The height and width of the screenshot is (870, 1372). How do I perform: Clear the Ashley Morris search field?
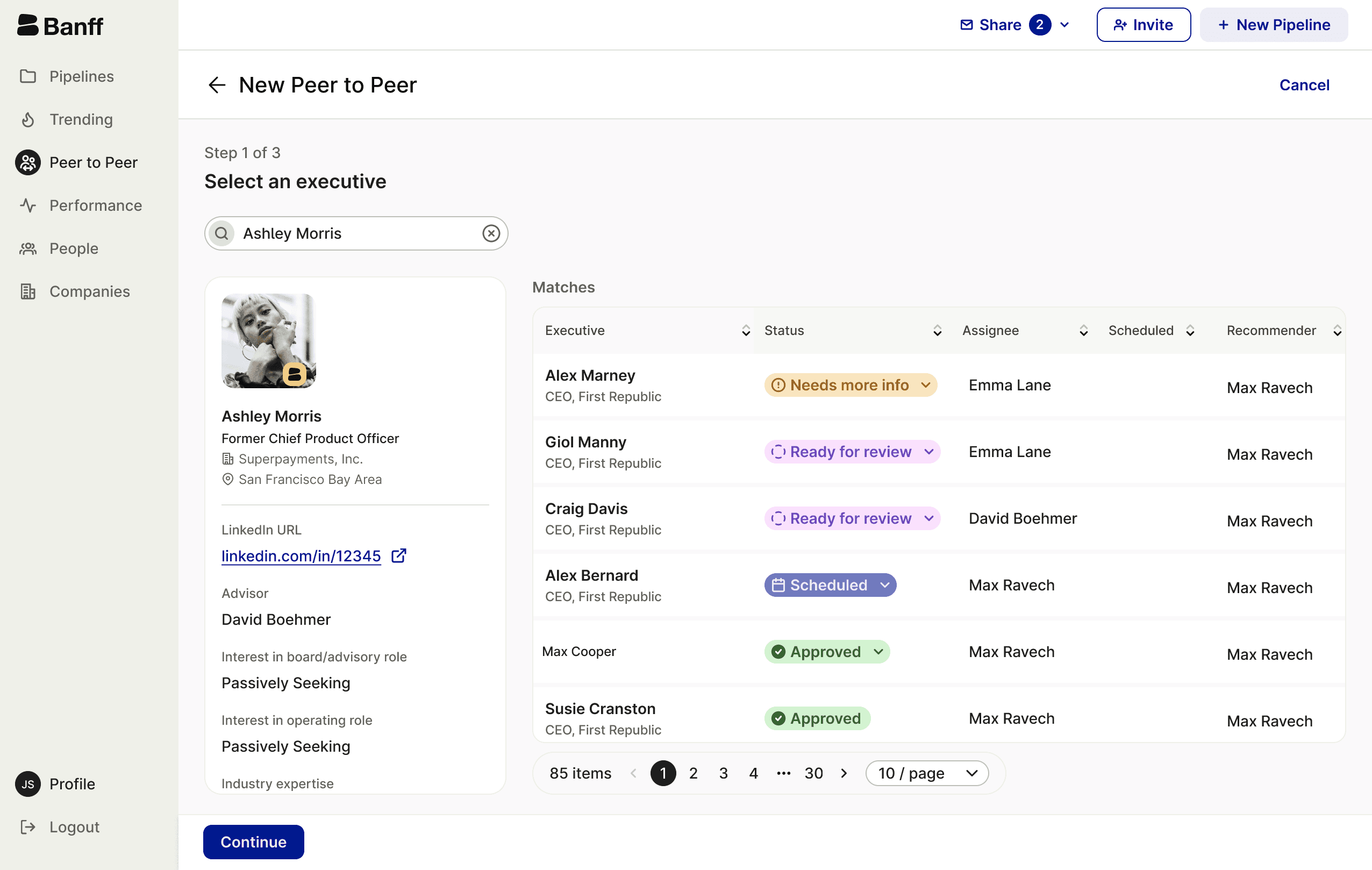pos(490,233)
